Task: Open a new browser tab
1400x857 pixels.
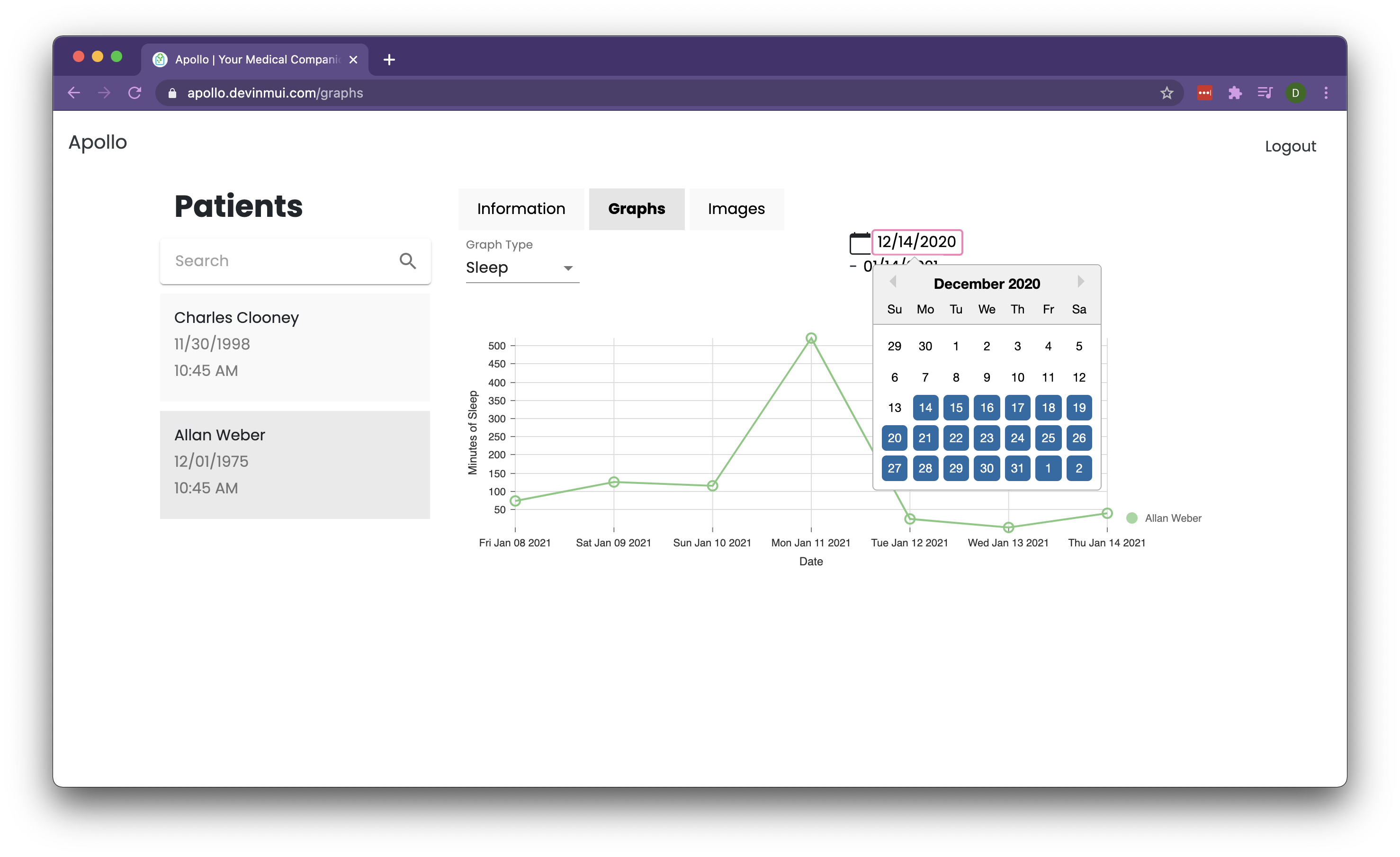Action: click(x=389, y=60)
